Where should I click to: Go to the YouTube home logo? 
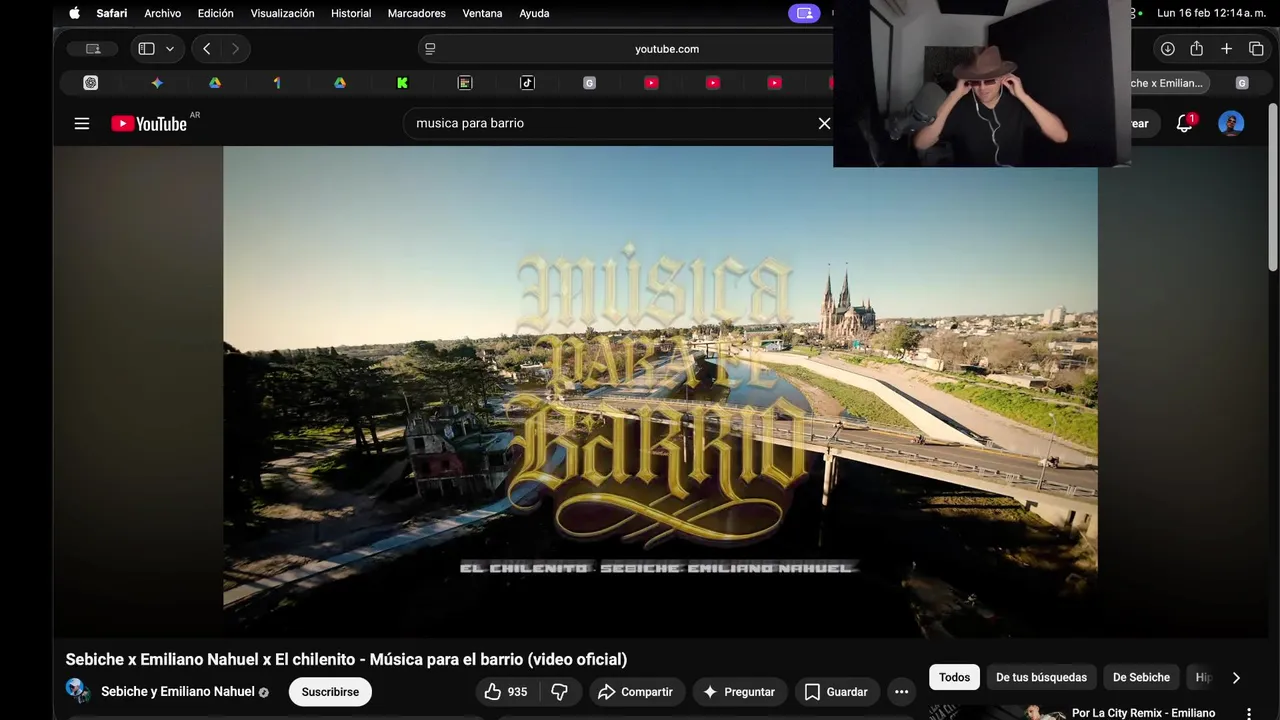pos(150,123)
